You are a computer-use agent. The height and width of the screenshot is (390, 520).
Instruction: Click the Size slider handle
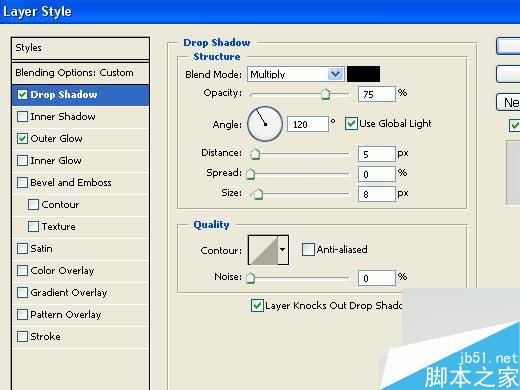[258, 194]
